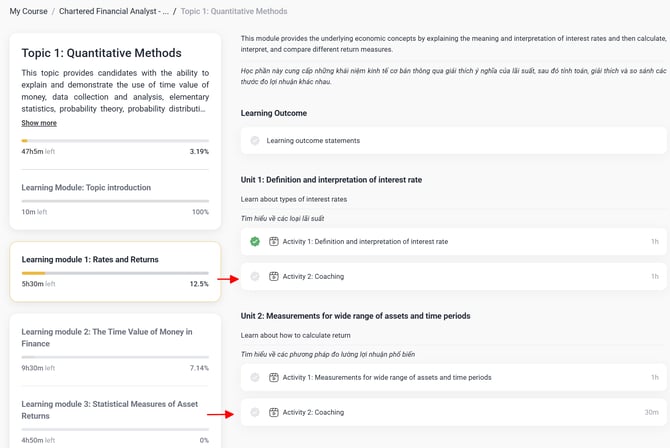Open Learning outcome statements

(x=313, y=140)
